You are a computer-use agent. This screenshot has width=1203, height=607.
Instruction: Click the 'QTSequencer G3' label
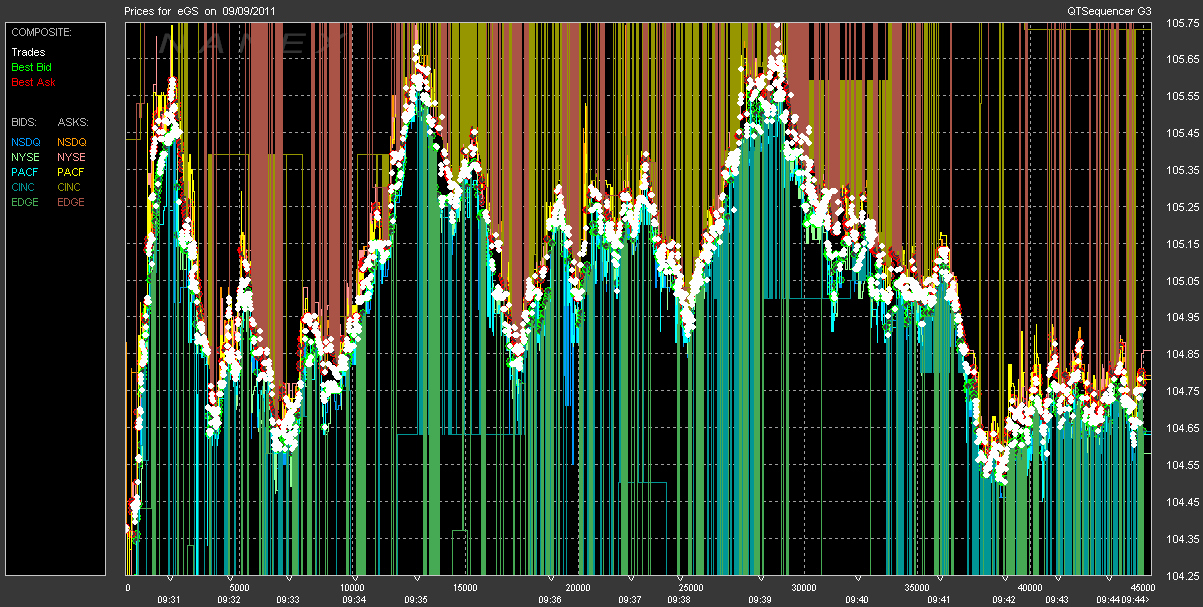[1110, 10]
